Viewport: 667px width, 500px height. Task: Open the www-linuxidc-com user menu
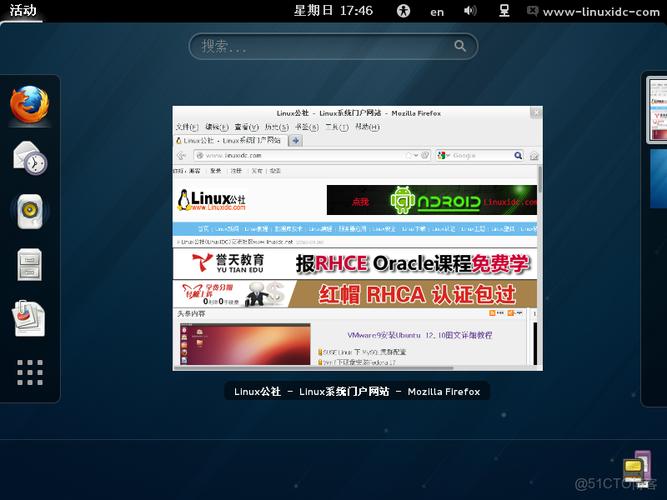coord(593,11)
